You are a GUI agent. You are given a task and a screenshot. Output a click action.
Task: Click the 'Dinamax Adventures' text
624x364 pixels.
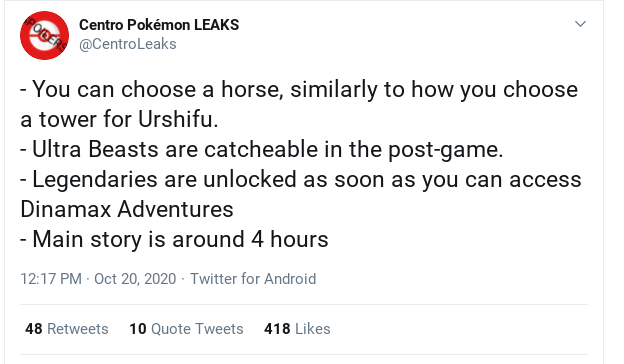pyautogui.click(x=127, y=209)
